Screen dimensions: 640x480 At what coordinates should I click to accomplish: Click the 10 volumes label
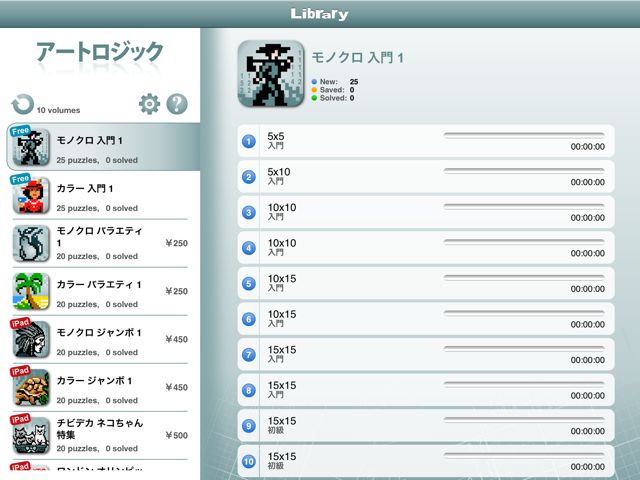point(58,110)
